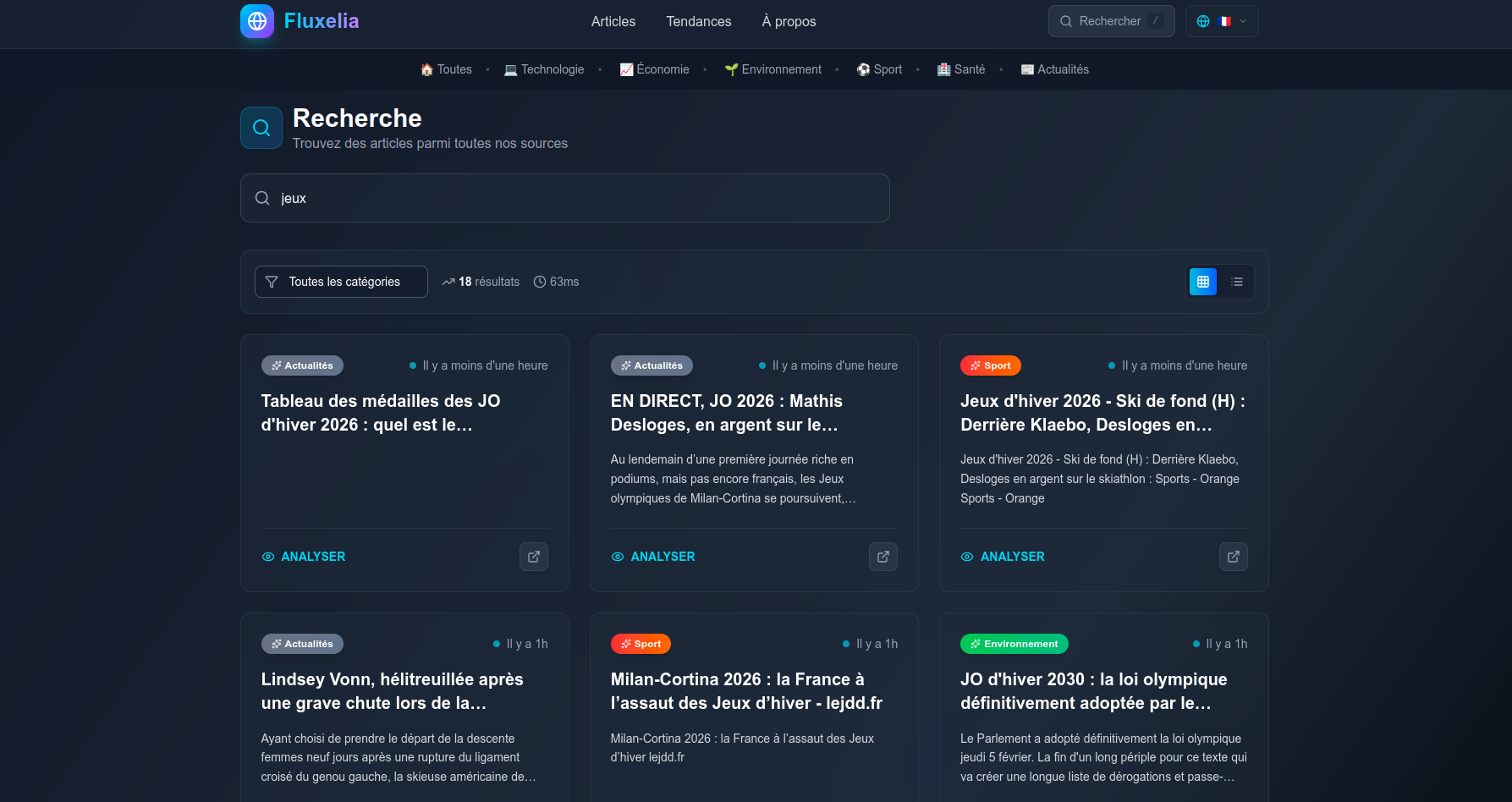
Task: Keep grid view active by clicking grid toggle
Action: (x=1202, y=281)
